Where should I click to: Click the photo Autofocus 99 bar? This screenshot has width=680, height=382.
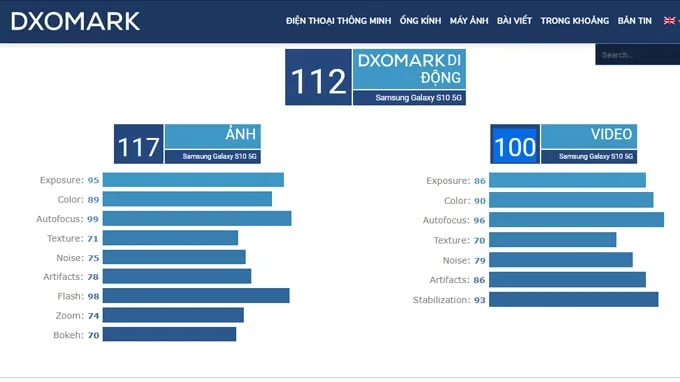pos(197,219)
